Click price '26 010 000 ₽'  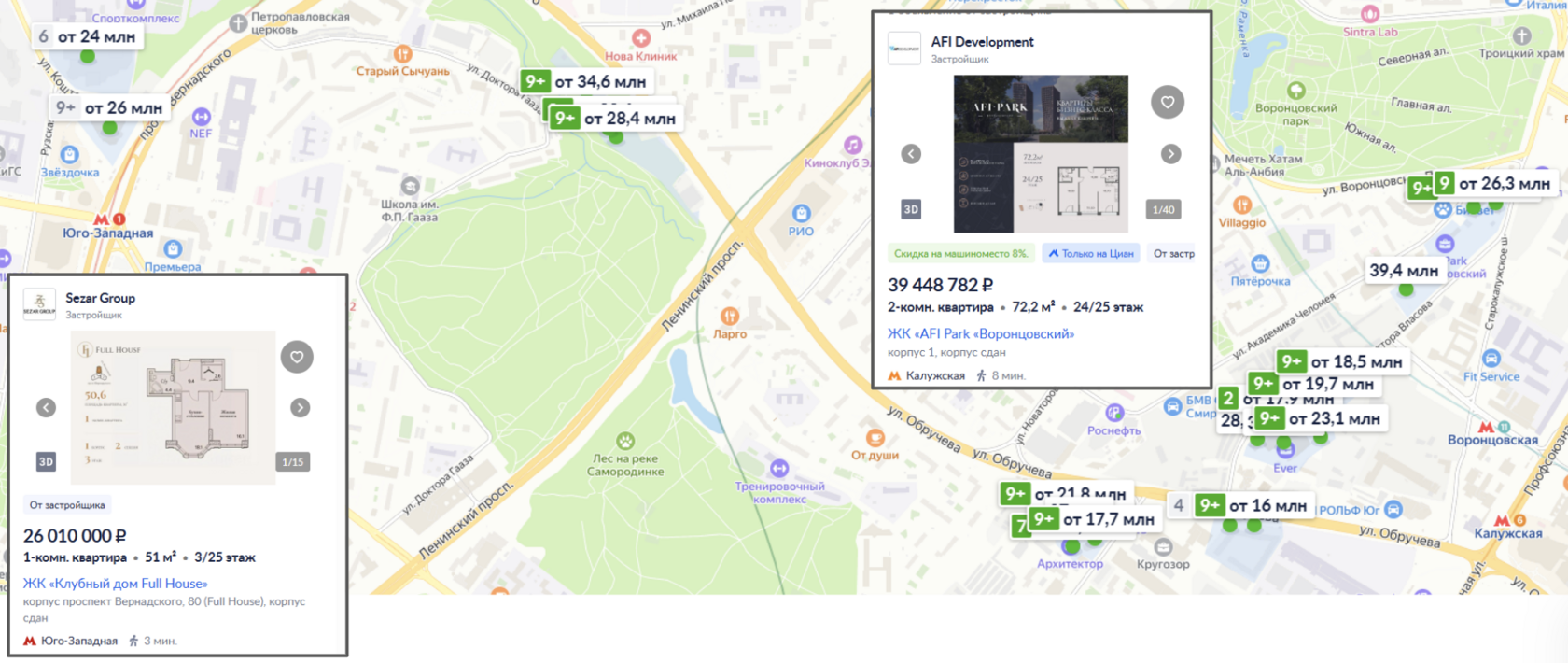click(x=75, y=536)
